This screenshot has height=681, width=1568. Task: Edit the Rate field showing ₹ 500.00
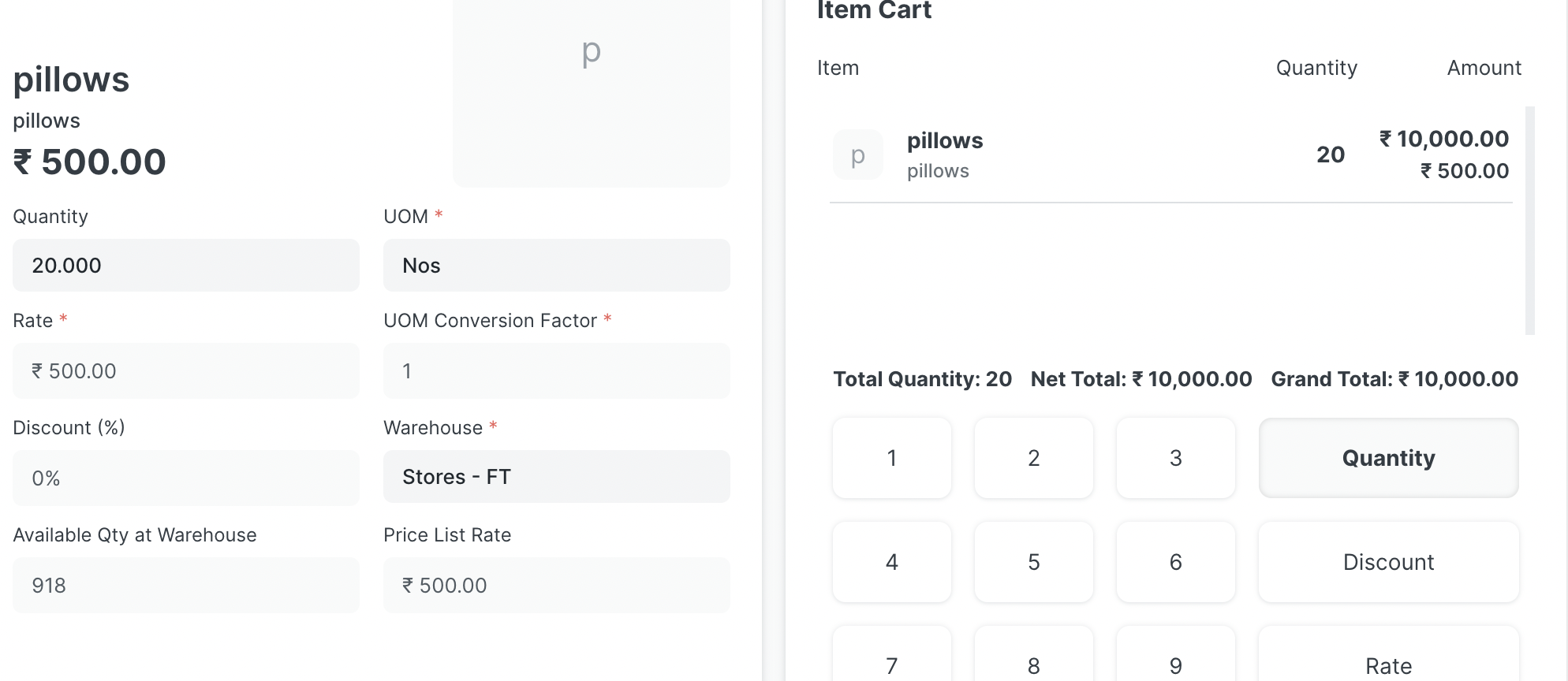coord(185,370)
